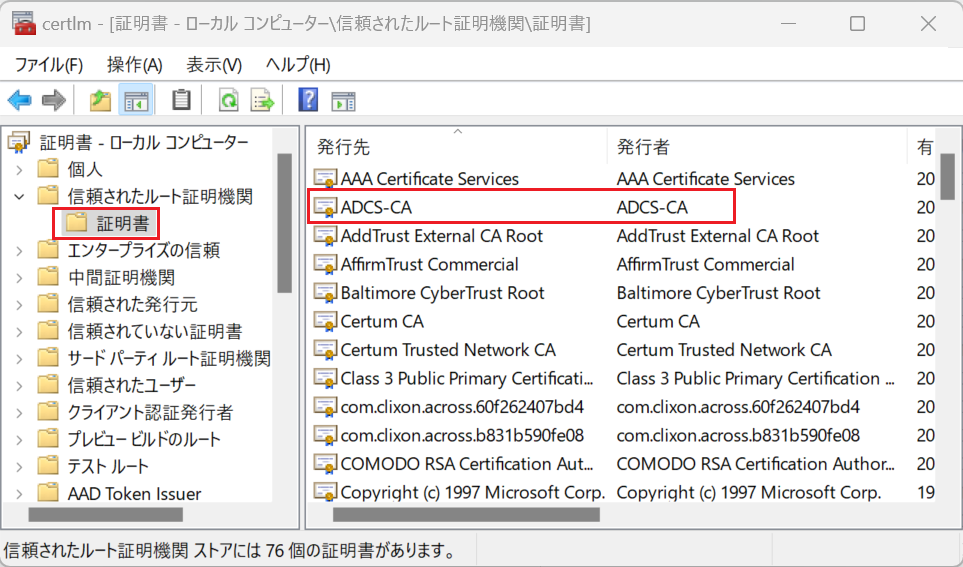Open the ヘルプ(H) menu
Image resolution: width=963 pixels, height=567 pixels.
(x=298, y=65)
